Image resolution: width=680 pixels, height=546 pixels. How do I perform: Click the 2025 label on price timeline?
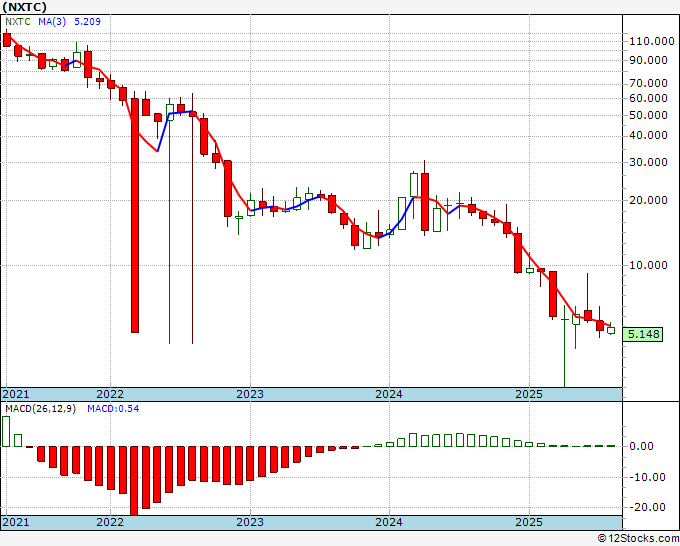[x=529, y=394]
